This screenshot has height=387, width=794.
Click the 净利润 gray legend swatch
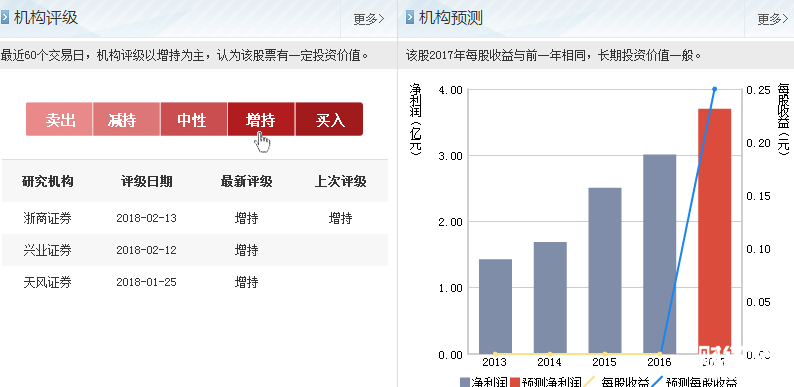[x=465, y=382]
